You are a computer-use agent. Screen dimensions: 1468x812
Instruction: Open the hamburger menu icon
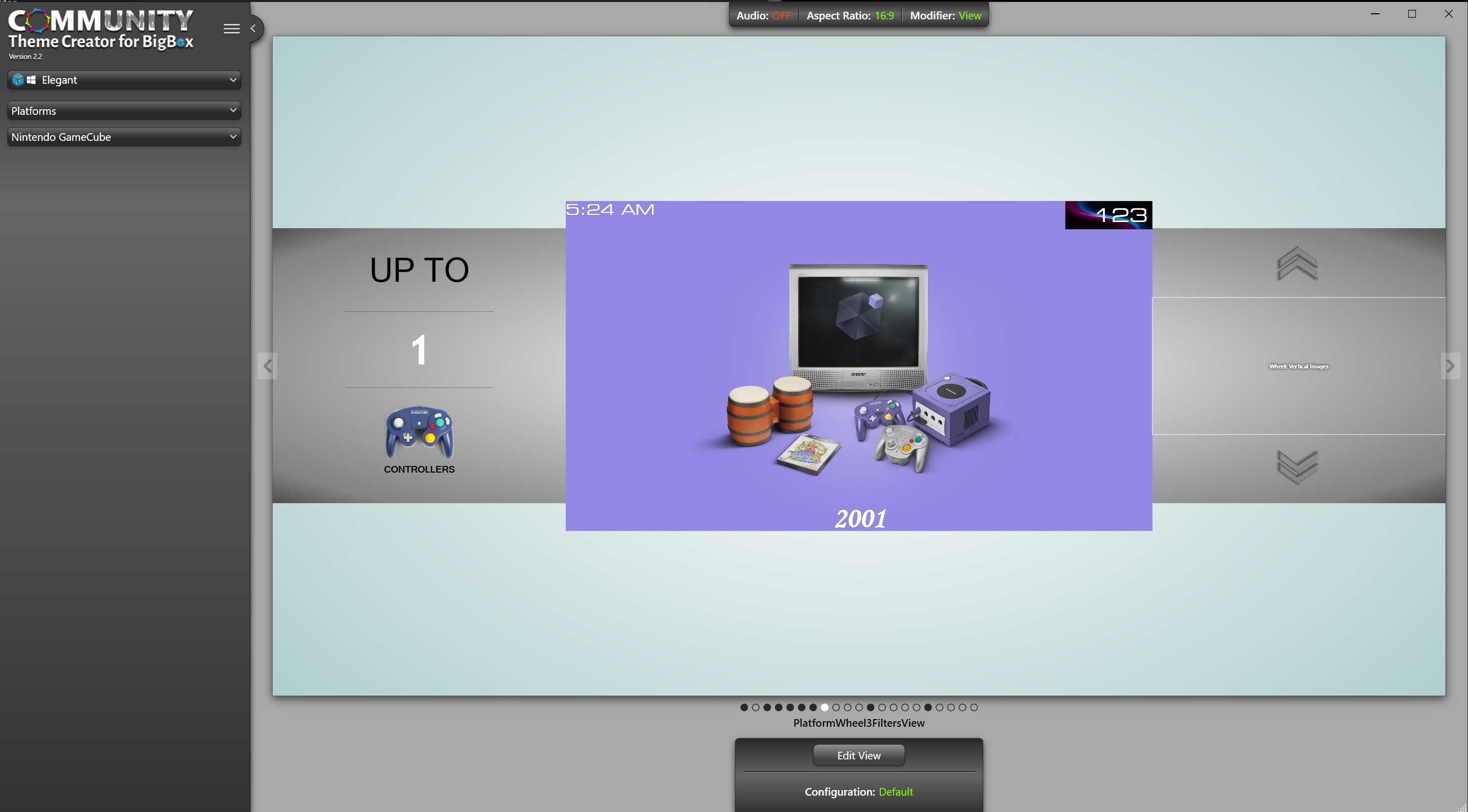(231, 29)
